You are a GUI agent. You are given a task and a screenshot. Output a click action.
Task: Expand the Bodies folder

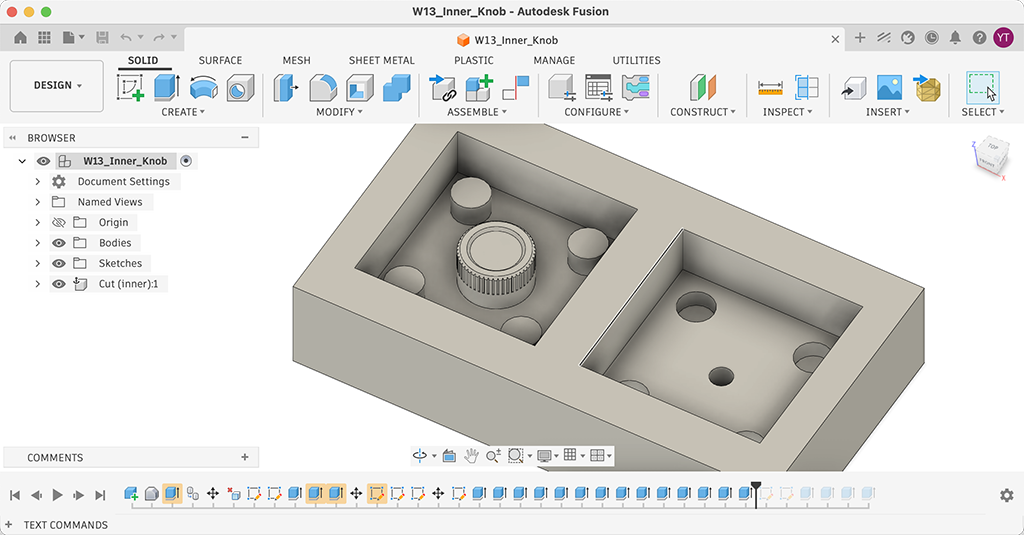coord(37,243)
